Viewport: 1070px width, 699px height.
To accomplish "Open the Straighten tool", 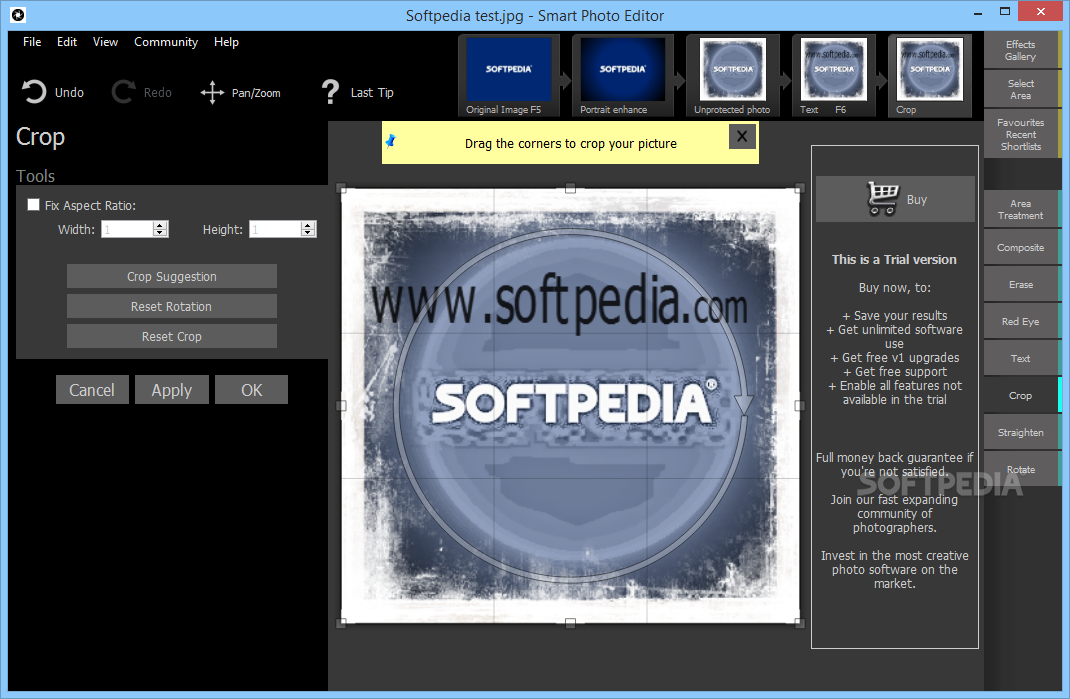I will coord(1021,433).
